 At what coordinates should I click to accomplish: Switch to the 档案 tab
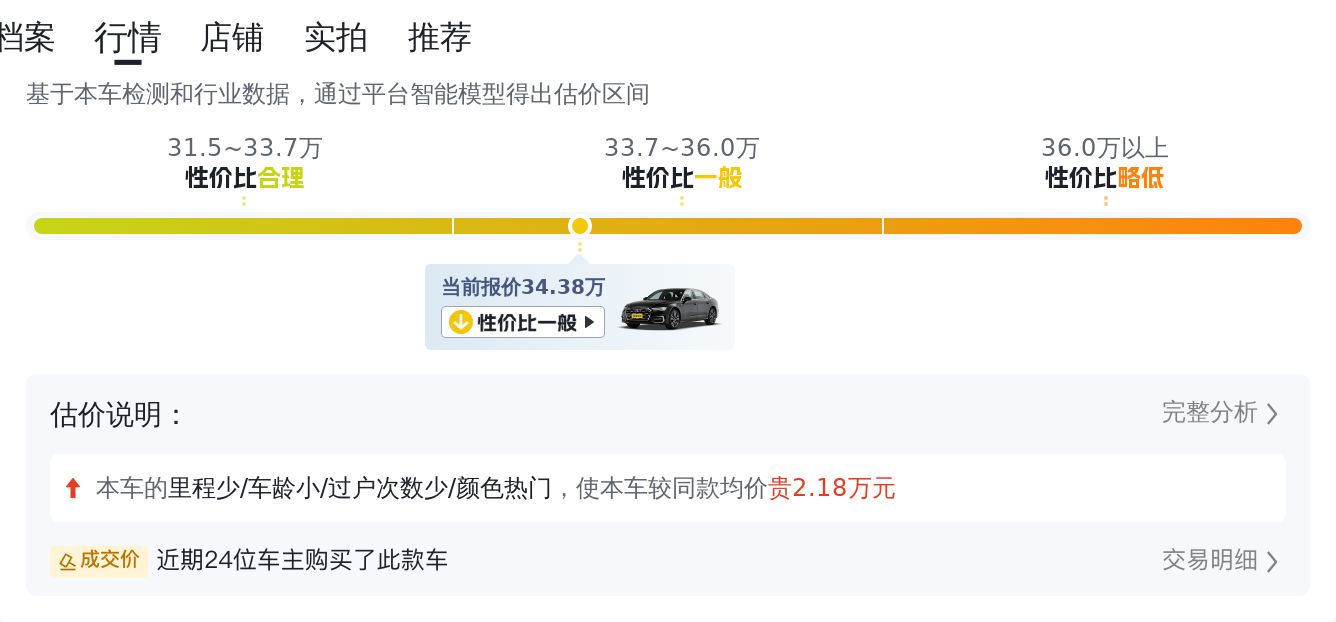tap(25, 38)
